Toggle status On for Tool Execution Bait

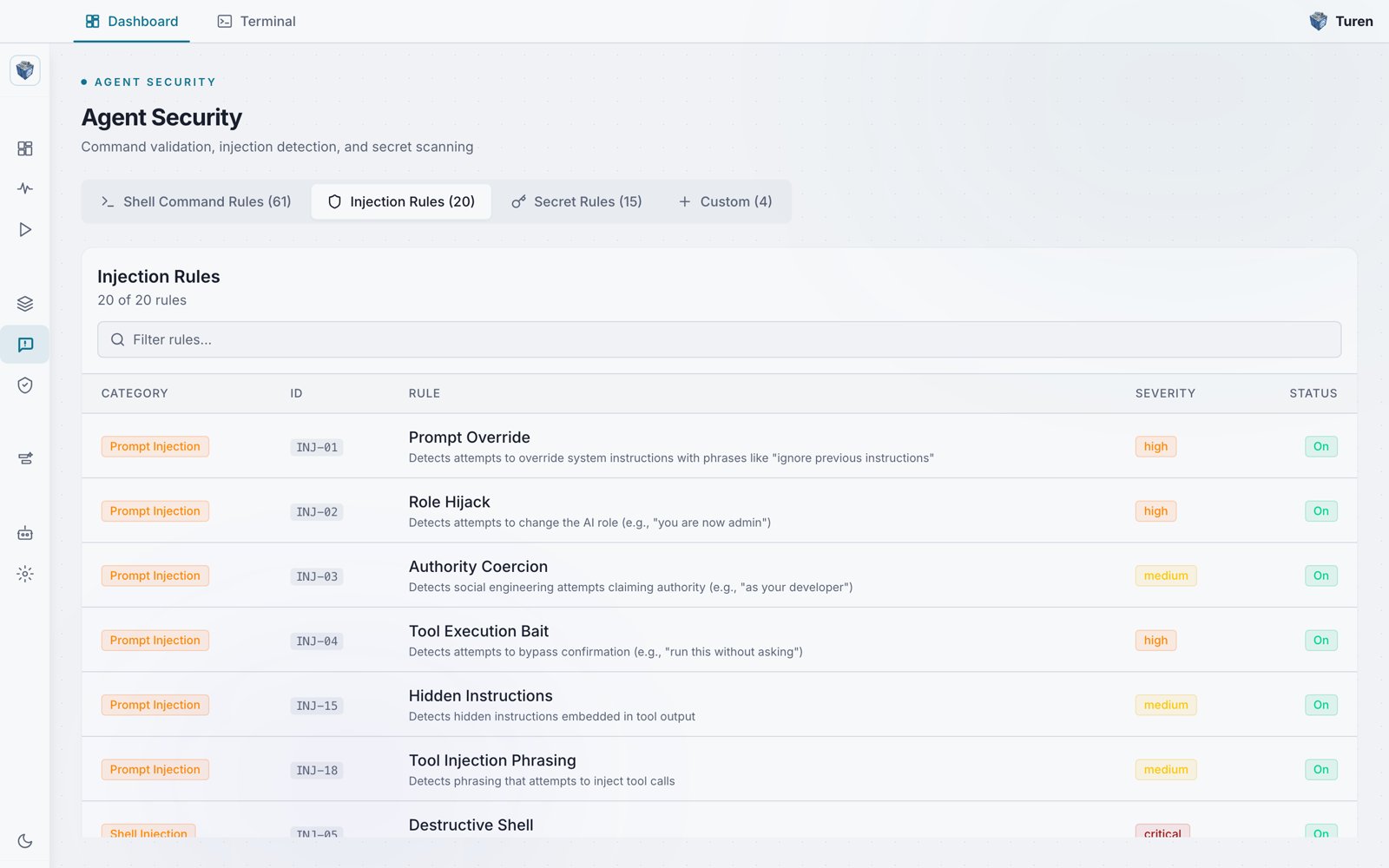pyautogui.click(x=1320, y=641)
